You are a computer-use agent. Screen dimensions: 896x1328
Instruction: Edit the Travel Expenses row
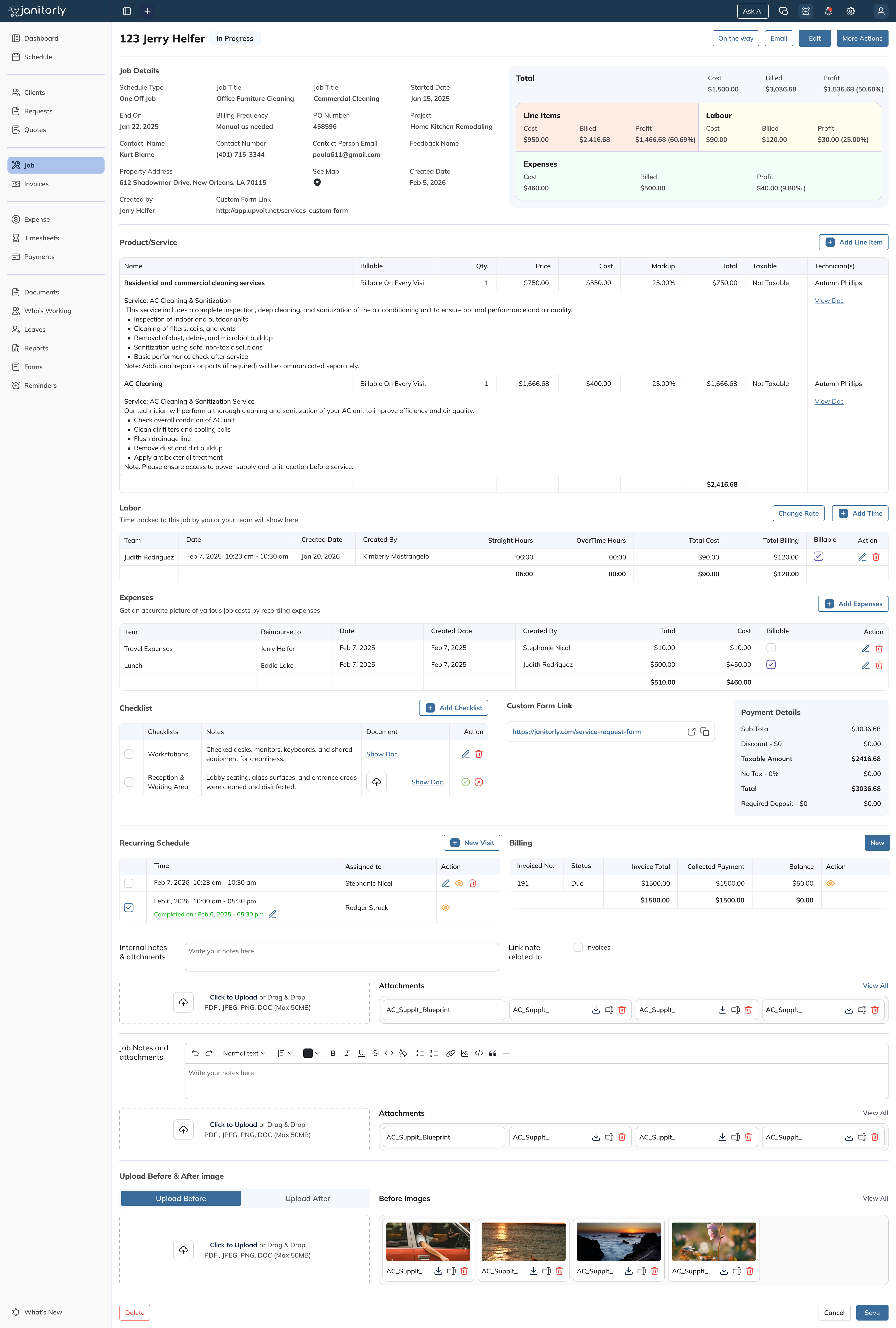click(865, 649)
